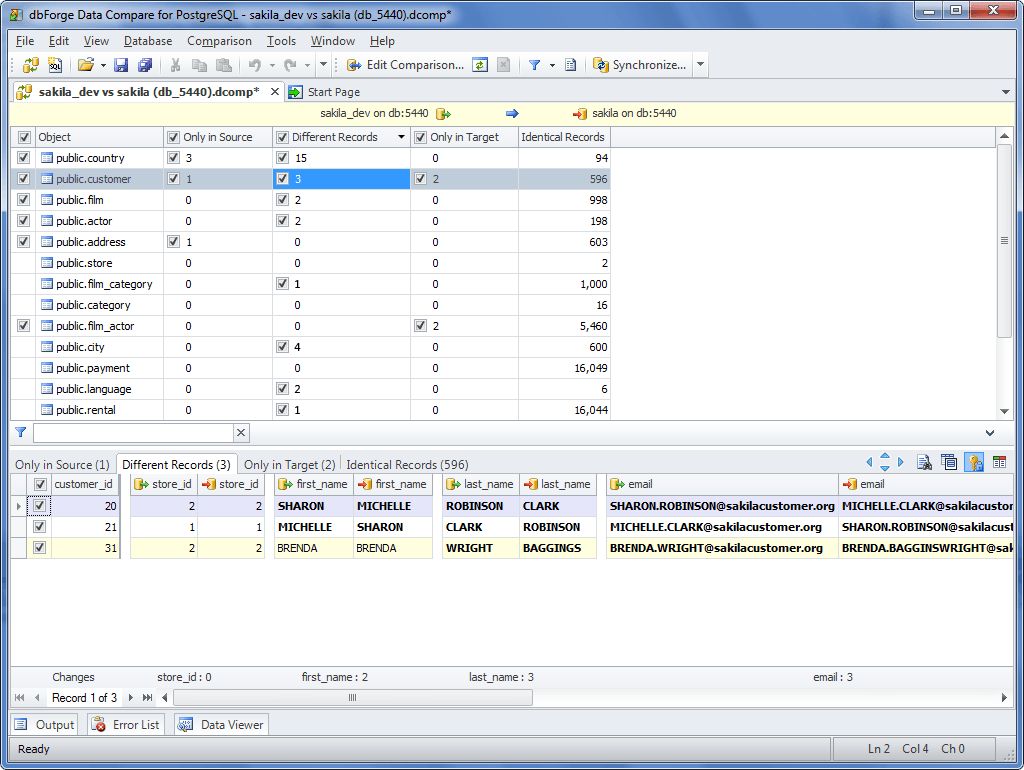The image size is (1024, 770).
Task: Uncheck Only in Target checkbox for public.film_actor
Action: click(x=421, y=325)
